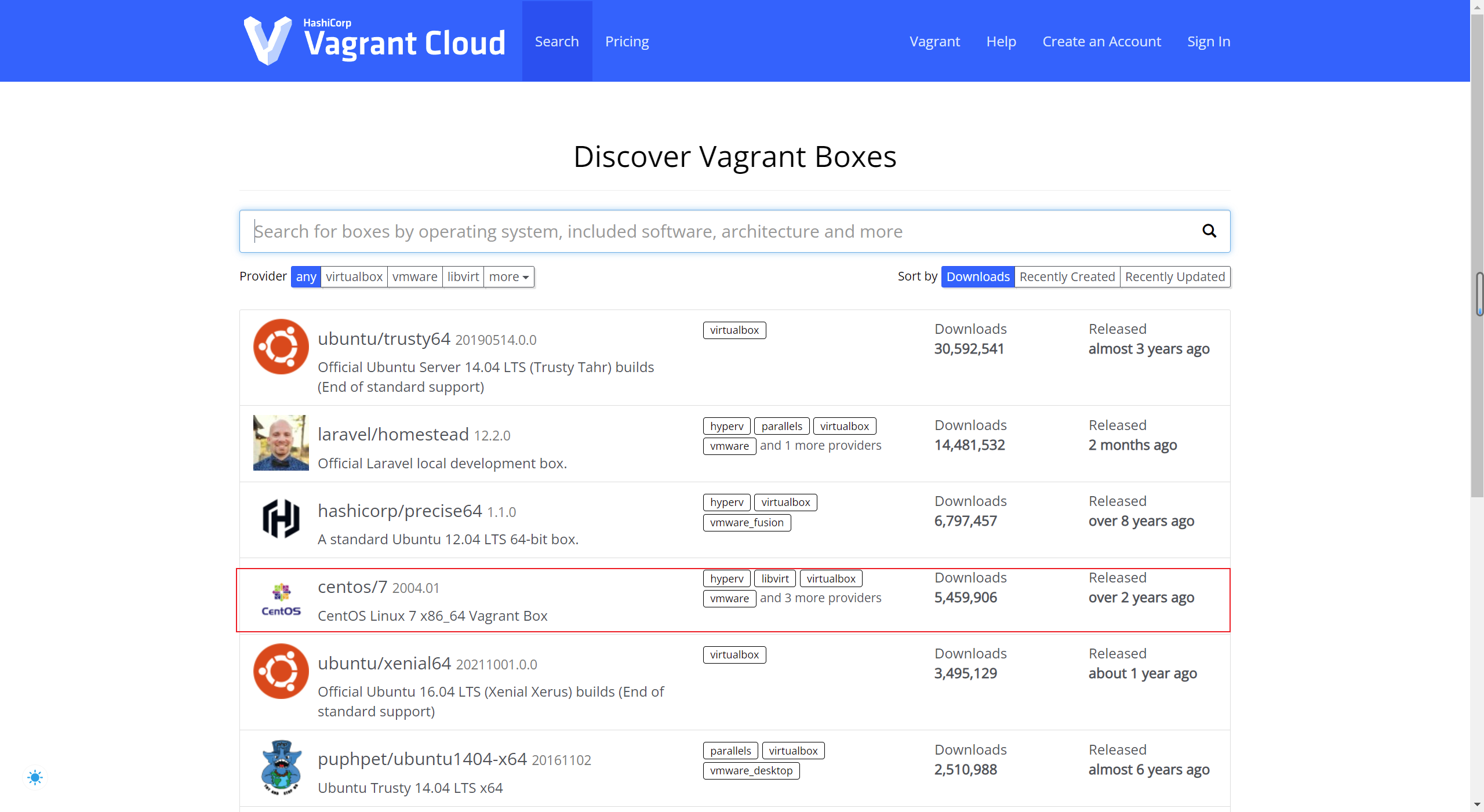This screenshot has height=812, width=1484.
Task: Click the HashiCorp precise64 logo icon
Action: [281, 519]
